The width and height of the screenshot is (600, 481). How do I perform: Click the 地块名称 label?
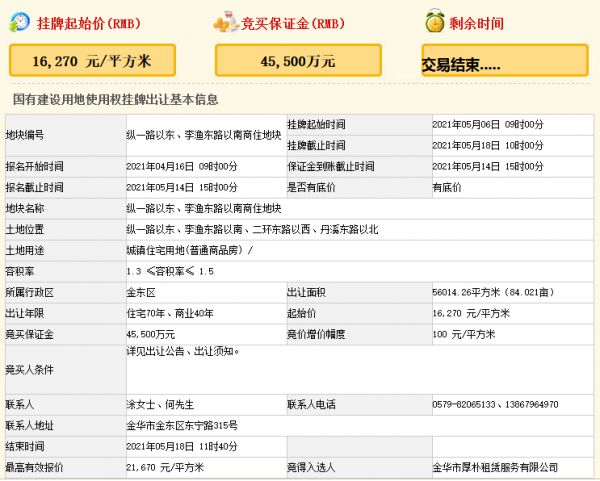24,209
